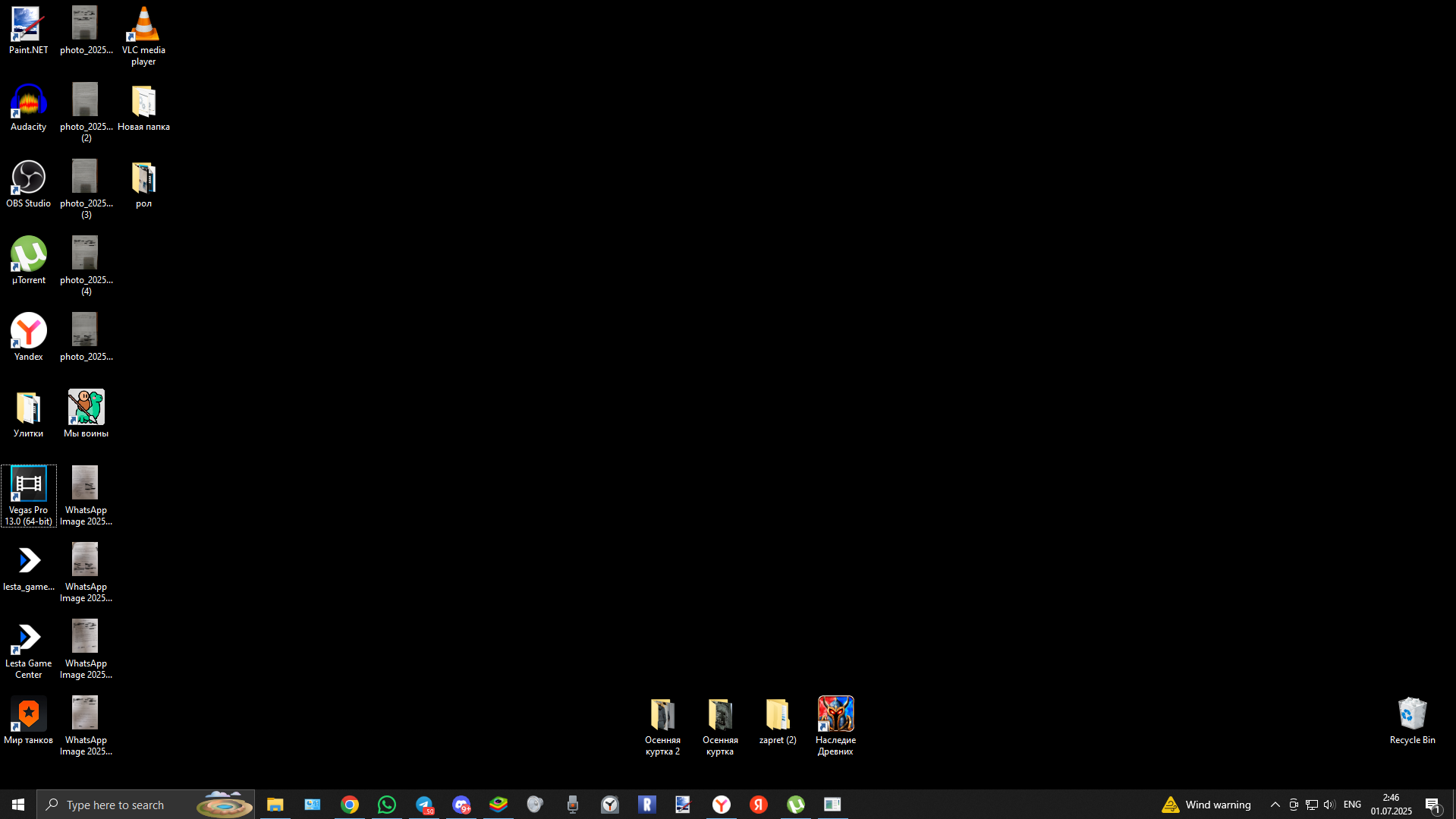Open the volume control tray icon
This screenshot has height=819, width=1456.
pyautogui.click(x=1329, y=805)
